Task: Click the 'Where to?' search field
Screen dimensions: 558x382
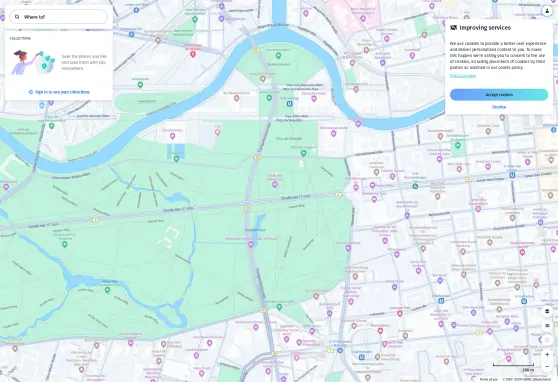Action: pyautogui.click(x=58, y=17)
